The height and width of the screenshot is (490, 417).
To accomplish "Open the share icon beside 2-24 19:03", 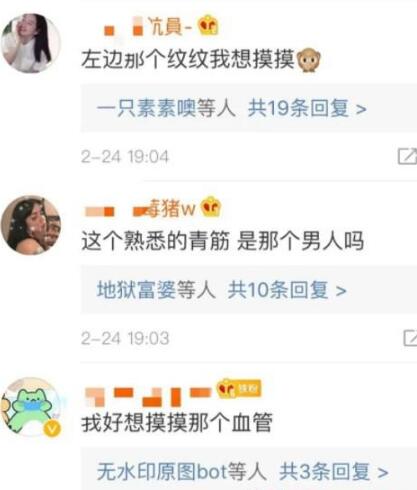I will pos(410,338).
